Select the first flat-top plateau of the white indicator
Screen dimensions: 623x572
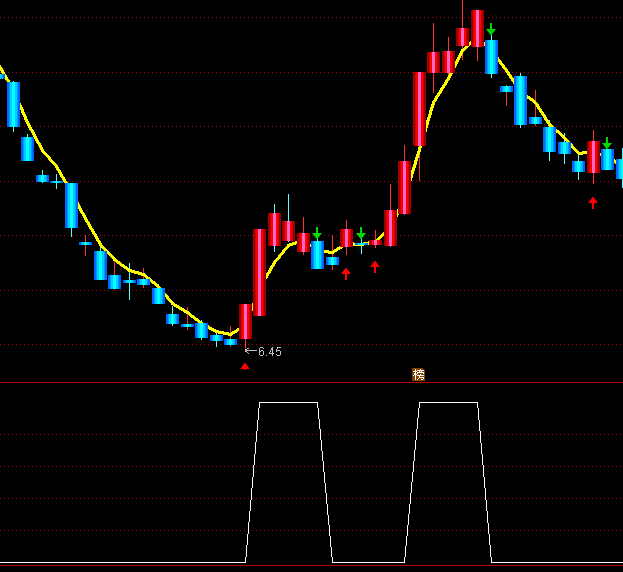pos(288,403)
